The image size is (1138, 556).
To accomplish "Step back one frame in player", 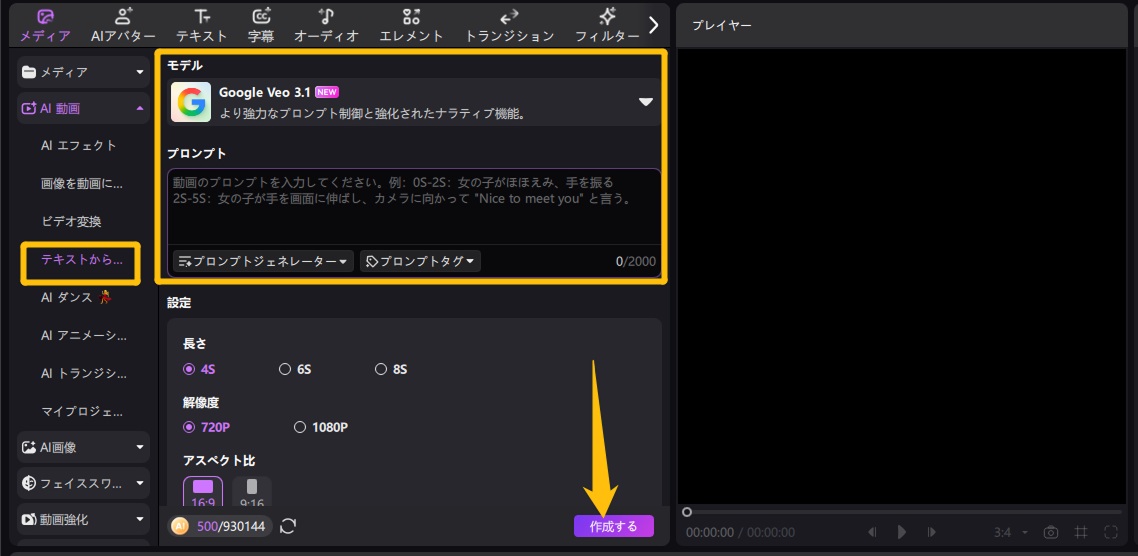I will pyautogui.click(x=872, y=532).
